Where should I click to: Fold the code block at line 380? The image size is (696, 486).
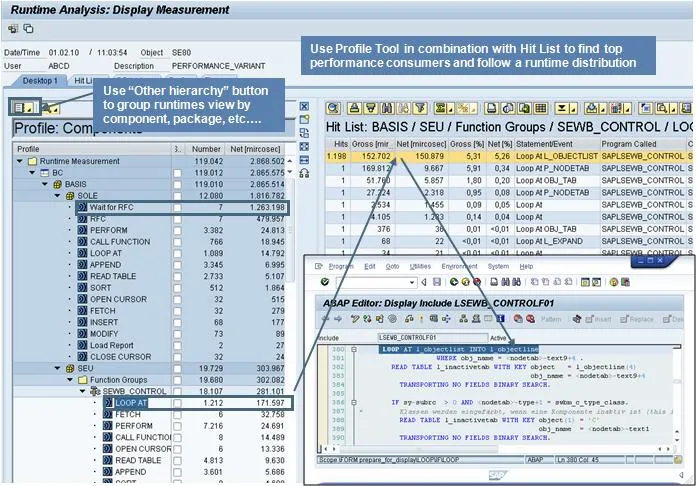(354, 350)
